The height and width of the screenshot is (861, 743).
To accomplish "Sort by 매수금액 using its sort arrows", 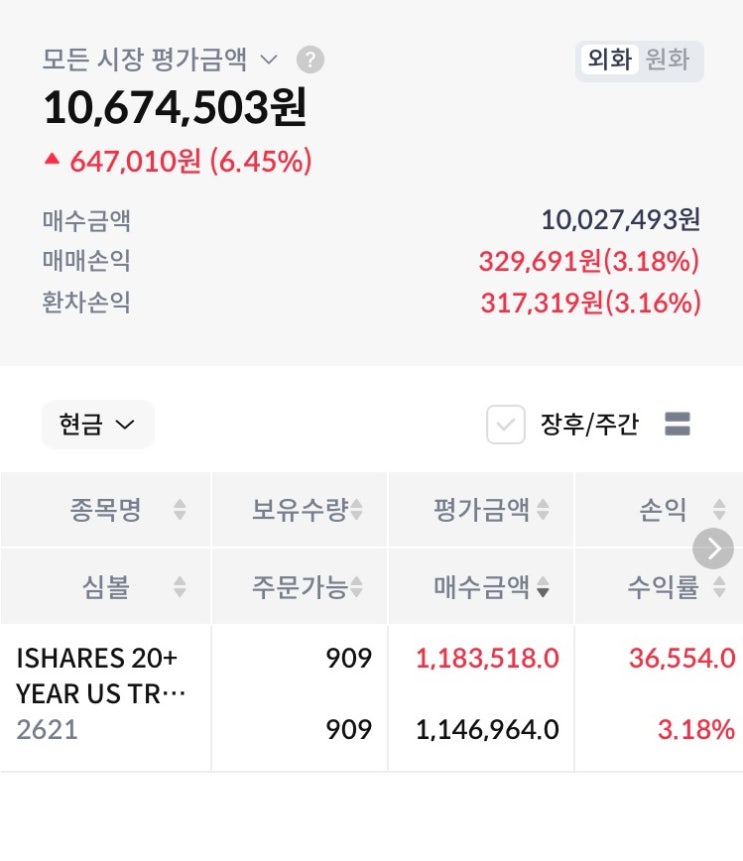I will click(x=542, y=587).
